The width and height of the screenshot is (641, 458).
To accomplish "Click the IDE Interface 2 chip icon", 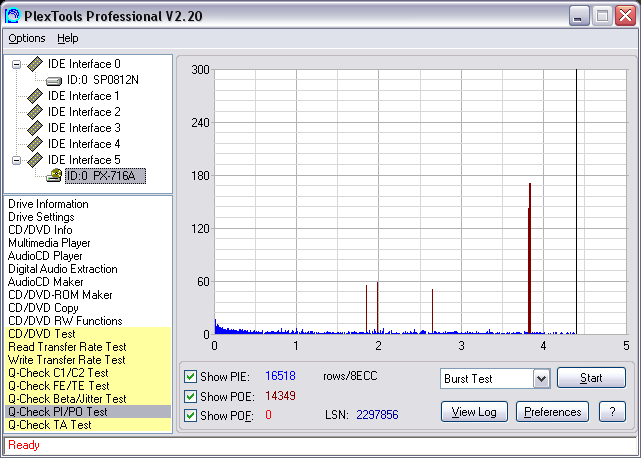I will click(35, 112).
